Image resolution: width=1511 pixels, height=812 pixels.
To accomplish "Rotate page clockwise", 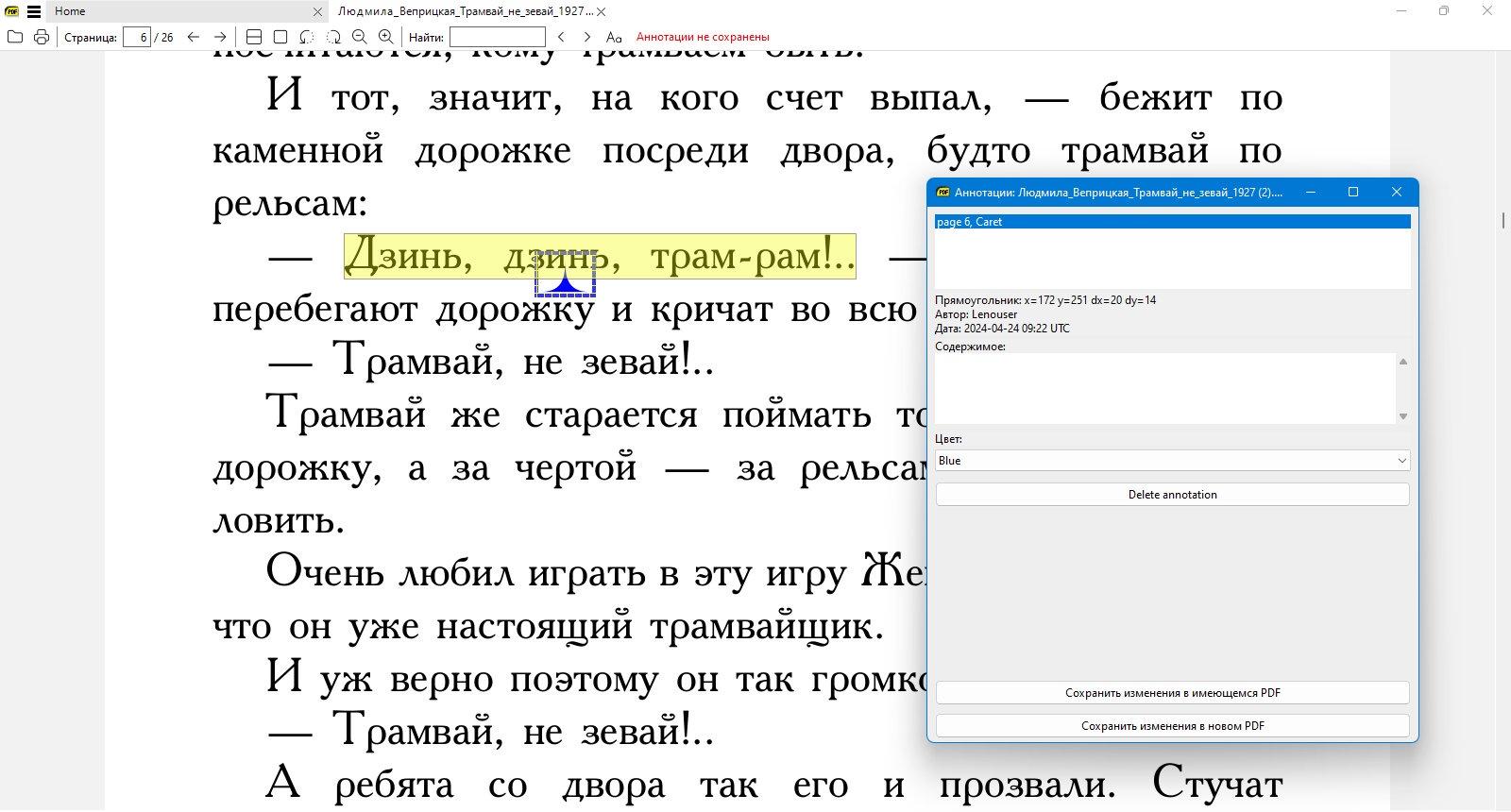I will (333, 37).
